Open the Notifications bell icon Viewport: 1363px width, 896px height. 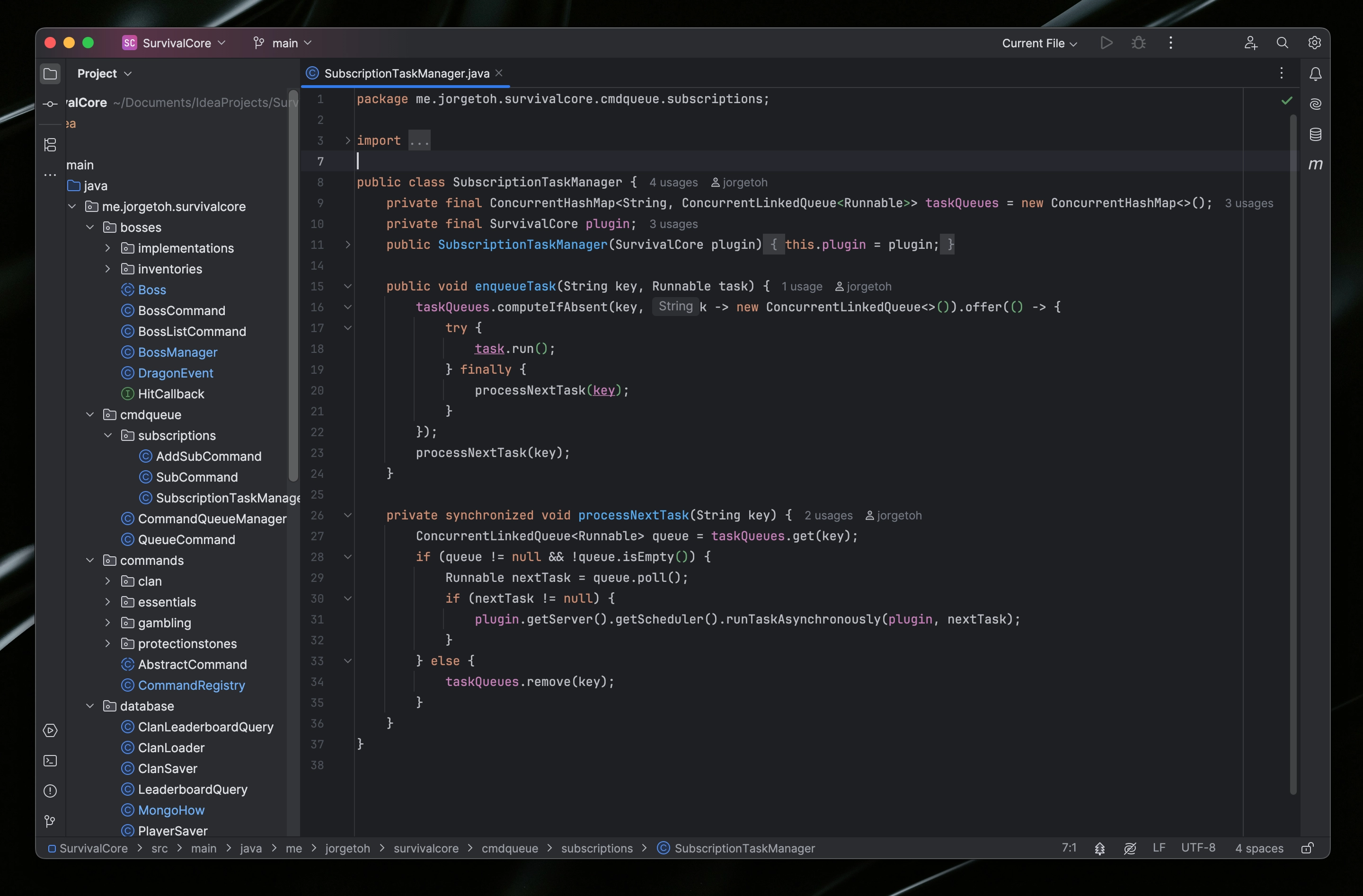point(1315,74)
